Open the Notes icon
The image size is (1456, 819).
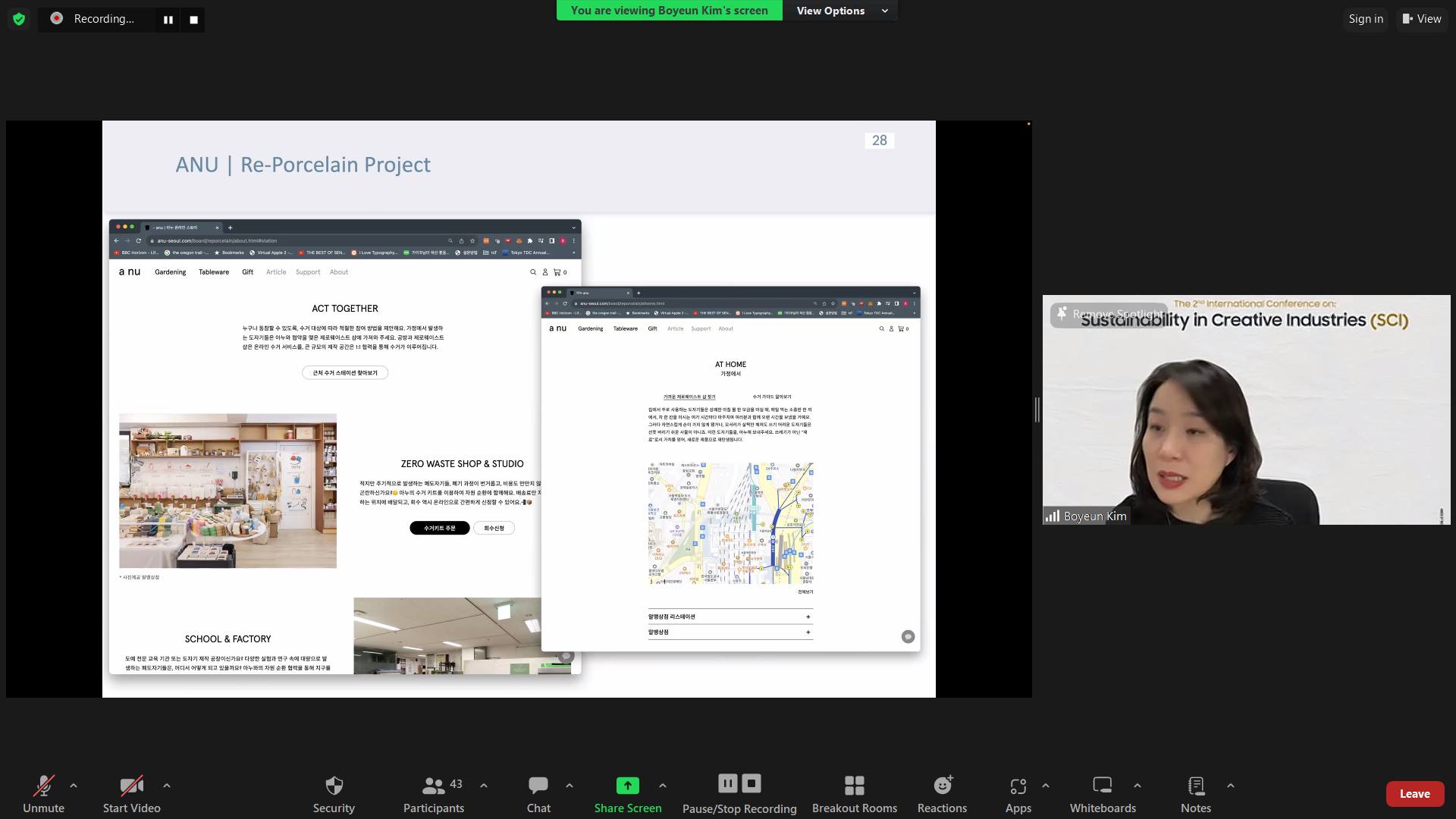[1195, 786]
